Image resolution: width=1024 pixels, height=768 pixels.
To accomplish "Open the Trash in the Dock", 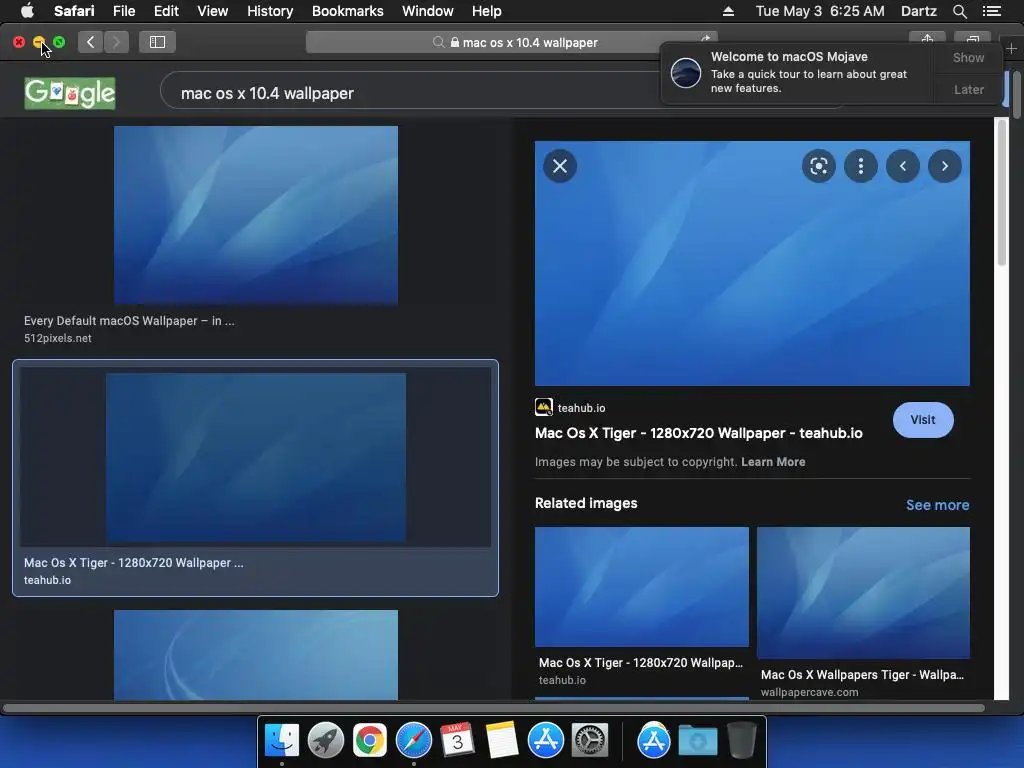I will coord(741,740).
